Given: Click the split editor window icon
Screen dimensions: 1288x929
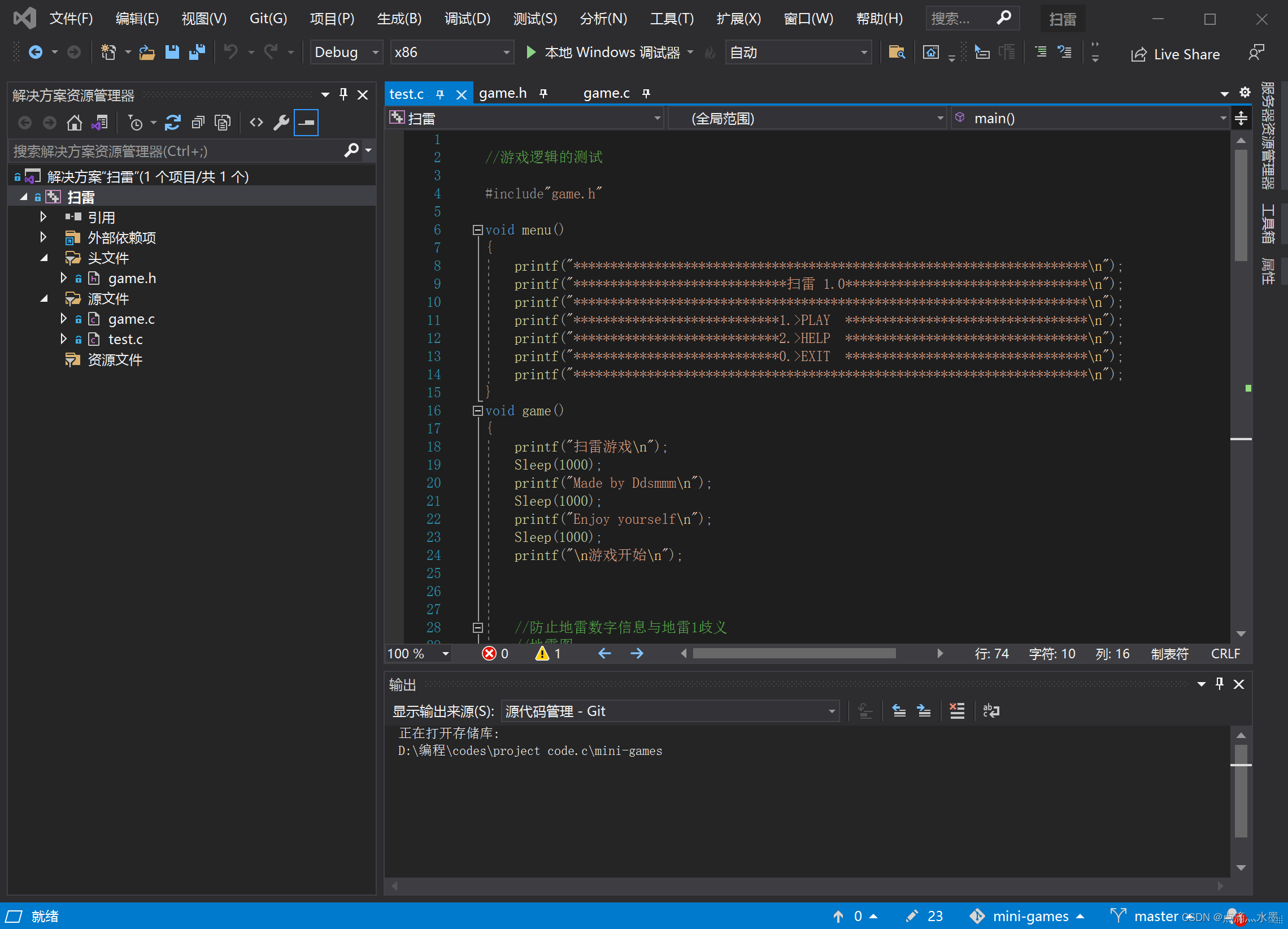Looking at the screenshot, I should click(1242, 118).
